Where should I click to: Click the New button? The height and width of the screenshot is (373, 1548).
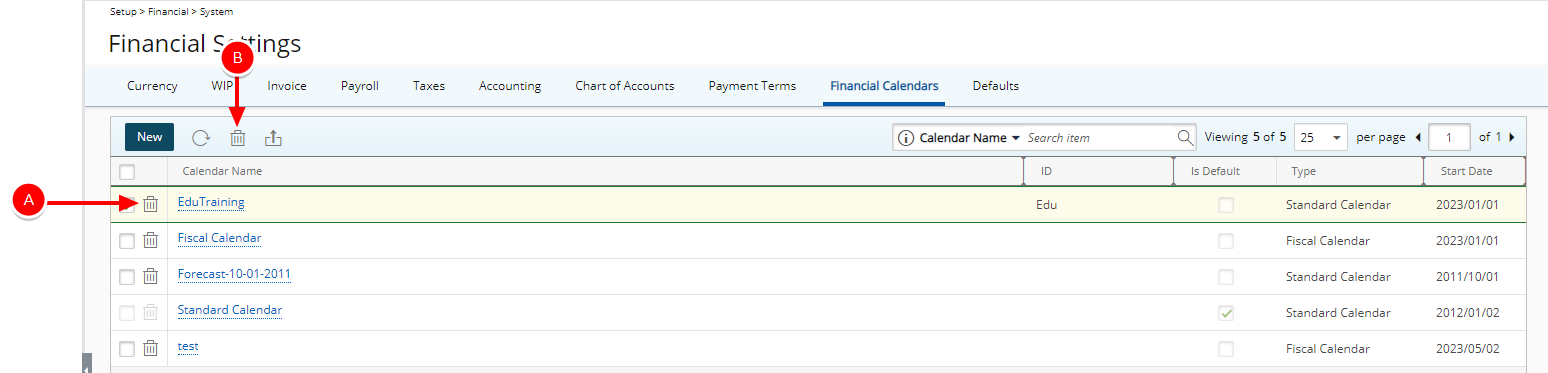pyautogui.click(x=150, y=137)
